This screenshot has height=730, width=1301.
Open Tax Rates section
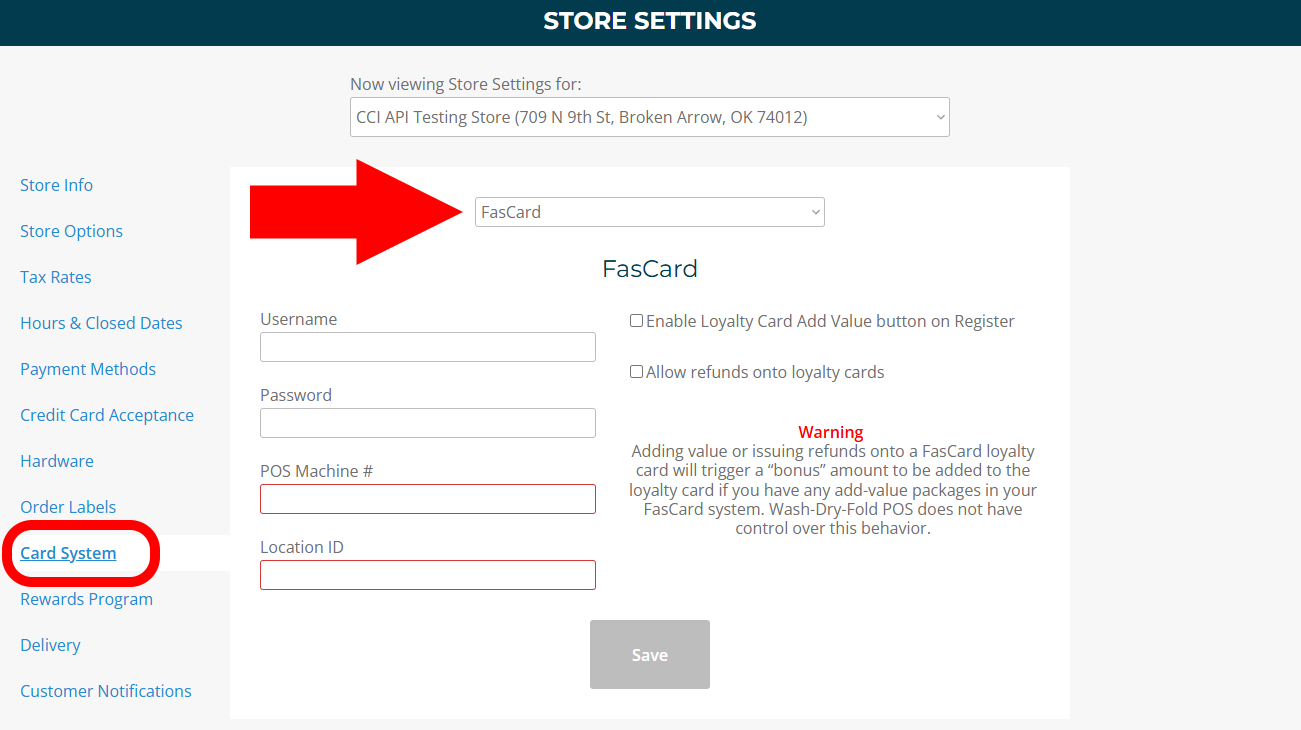point(56,277)
